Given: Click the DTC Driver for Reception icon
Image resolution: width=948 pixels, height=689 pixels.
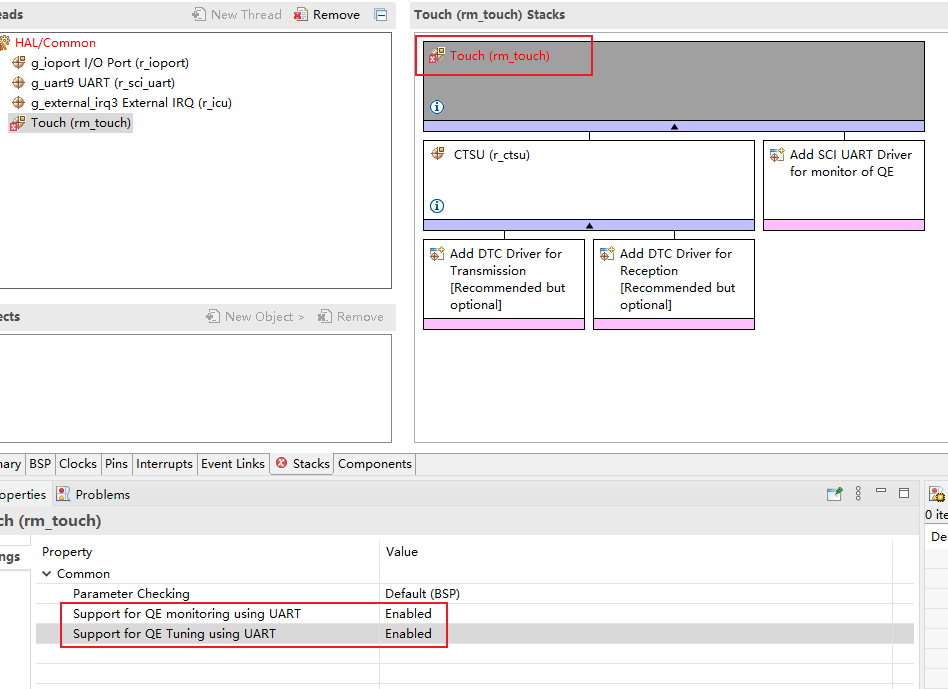Looking at the screenshot, I should [607, 254].
